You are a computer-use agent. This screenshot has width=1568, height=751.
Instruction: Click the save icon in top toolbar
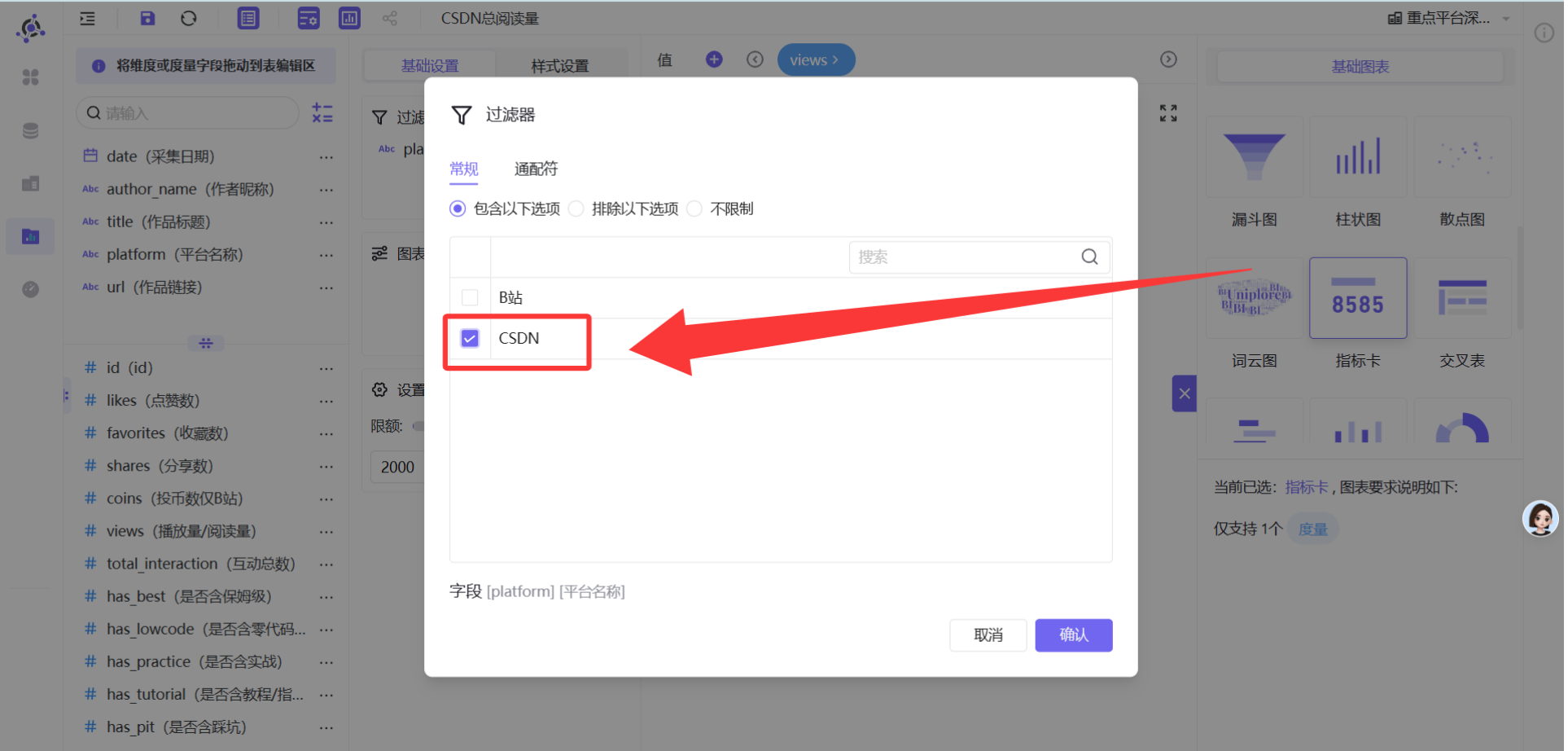[x=147, y=18]
